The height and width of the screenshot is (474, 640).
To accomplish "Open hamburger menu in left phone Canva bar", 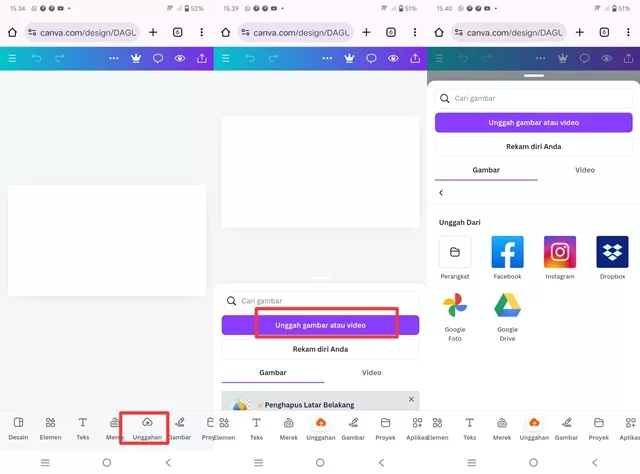I will 12,58.
